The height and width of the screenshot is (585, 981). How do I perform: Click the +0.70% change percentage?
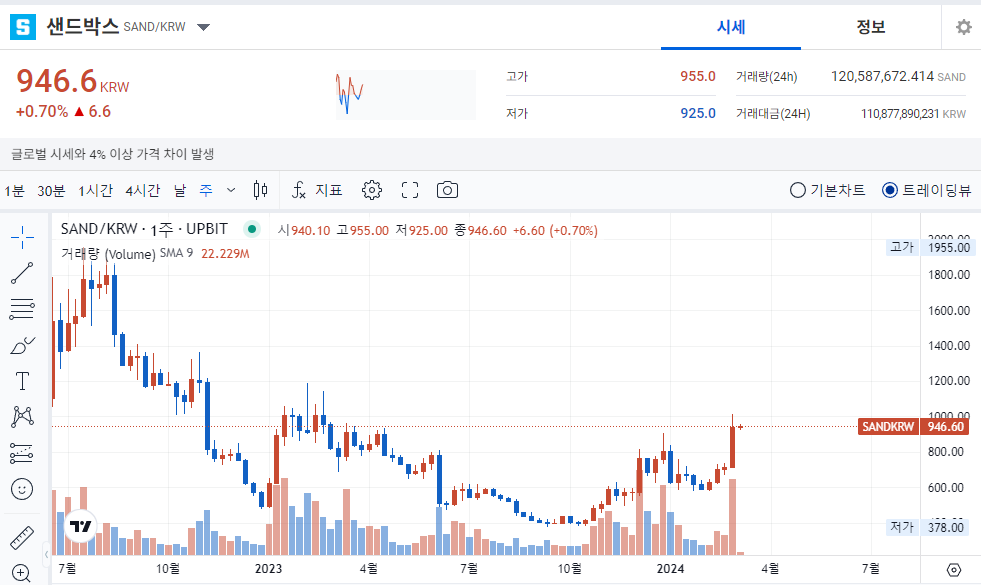click(x=42, y=111)
